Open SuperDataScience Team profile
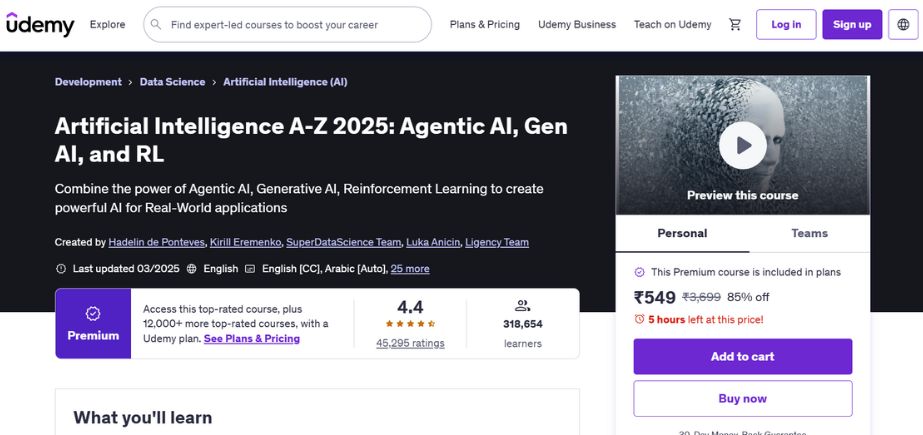This screenshot has width=923, height=435. pyautogui.click(x=344, y=242)
